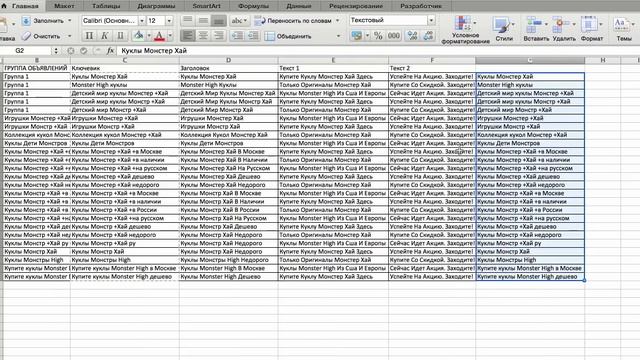Toggle right horizontal alignment
This screenshot has height=360, width=640.
tap(218, 36)
